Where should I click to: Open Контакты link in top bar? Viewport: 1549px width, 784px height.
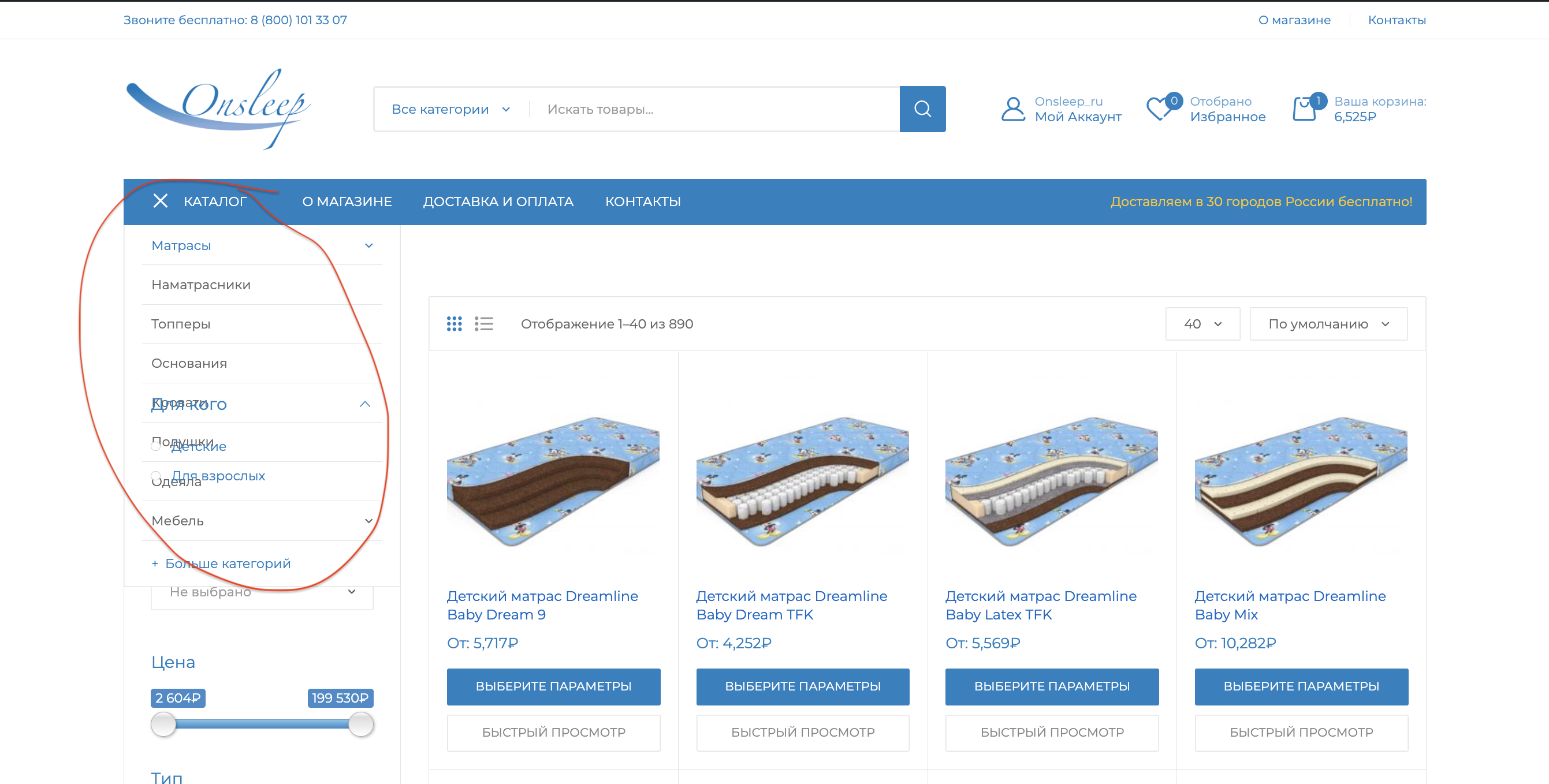point(1397,20)
